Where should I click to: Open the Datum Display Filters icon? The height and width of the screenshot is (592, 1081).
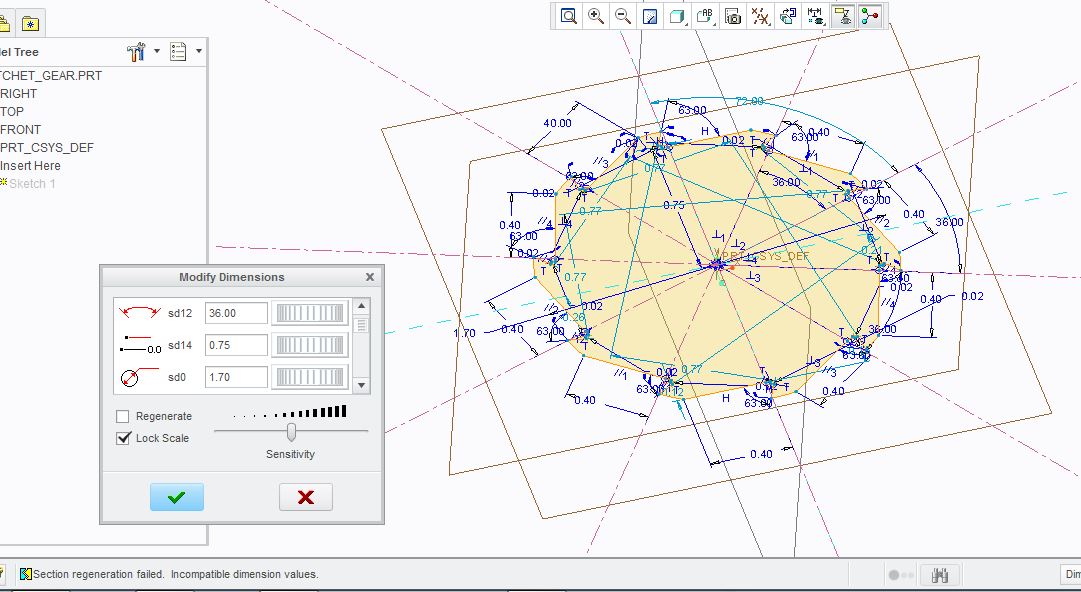pyautogui.click(x=760, y=17)
